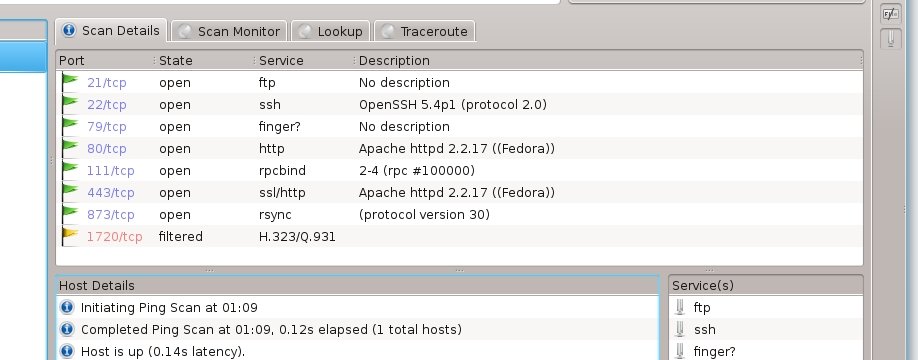Click the green flag for port 873/tcp
The height and width of the screenshot is (360, 918).
pyautogui.click(x=70, y=215)
